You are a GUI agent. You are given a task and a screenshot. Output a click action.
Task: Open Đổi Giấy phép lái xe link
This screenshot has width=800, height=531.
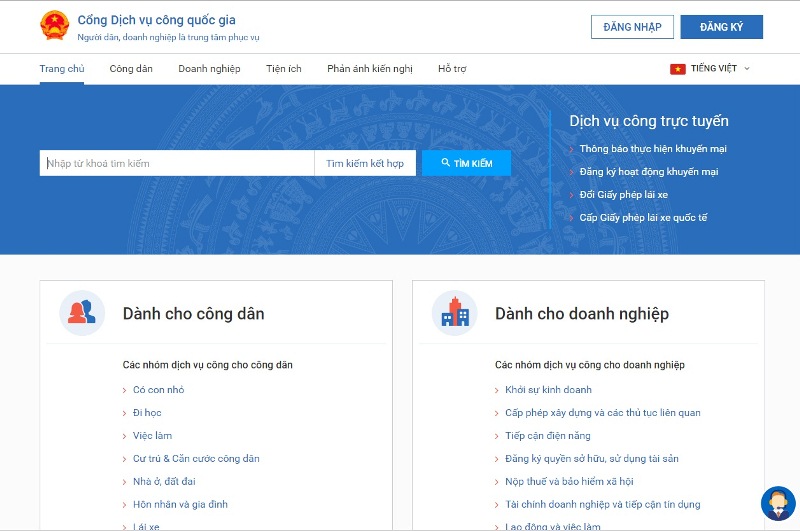[x=623, y=194]
